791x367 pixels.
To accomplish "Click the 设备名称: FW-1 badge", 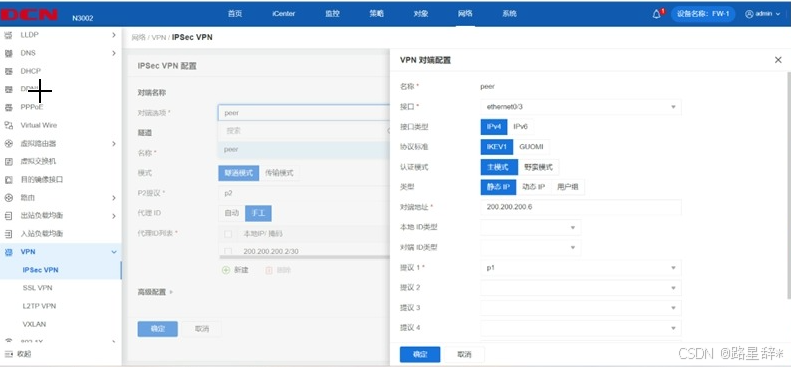I will (x=703, y=14).
